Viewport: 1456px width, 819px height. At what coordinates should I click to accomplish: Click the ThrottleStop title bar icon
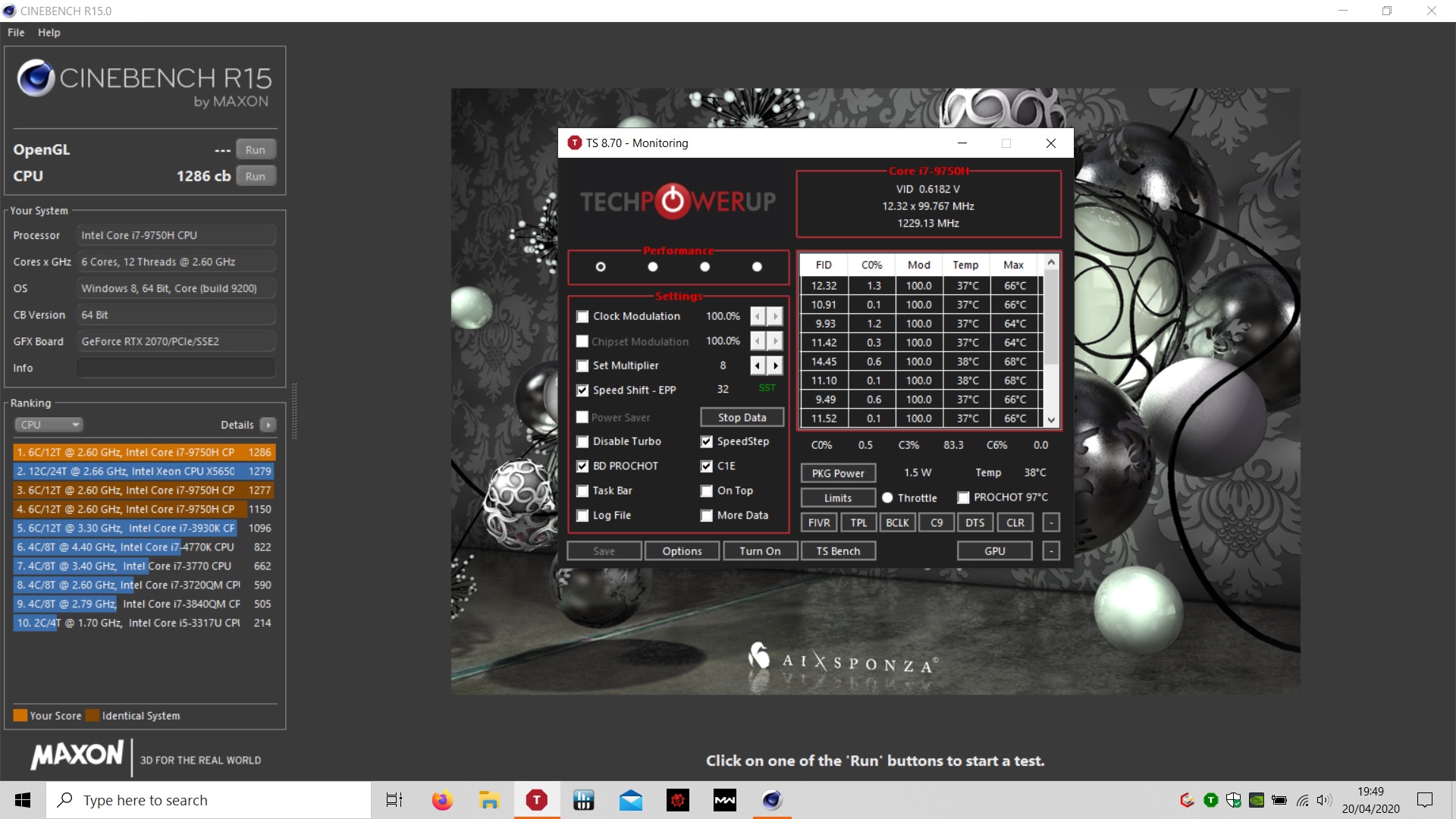point(574,143)
